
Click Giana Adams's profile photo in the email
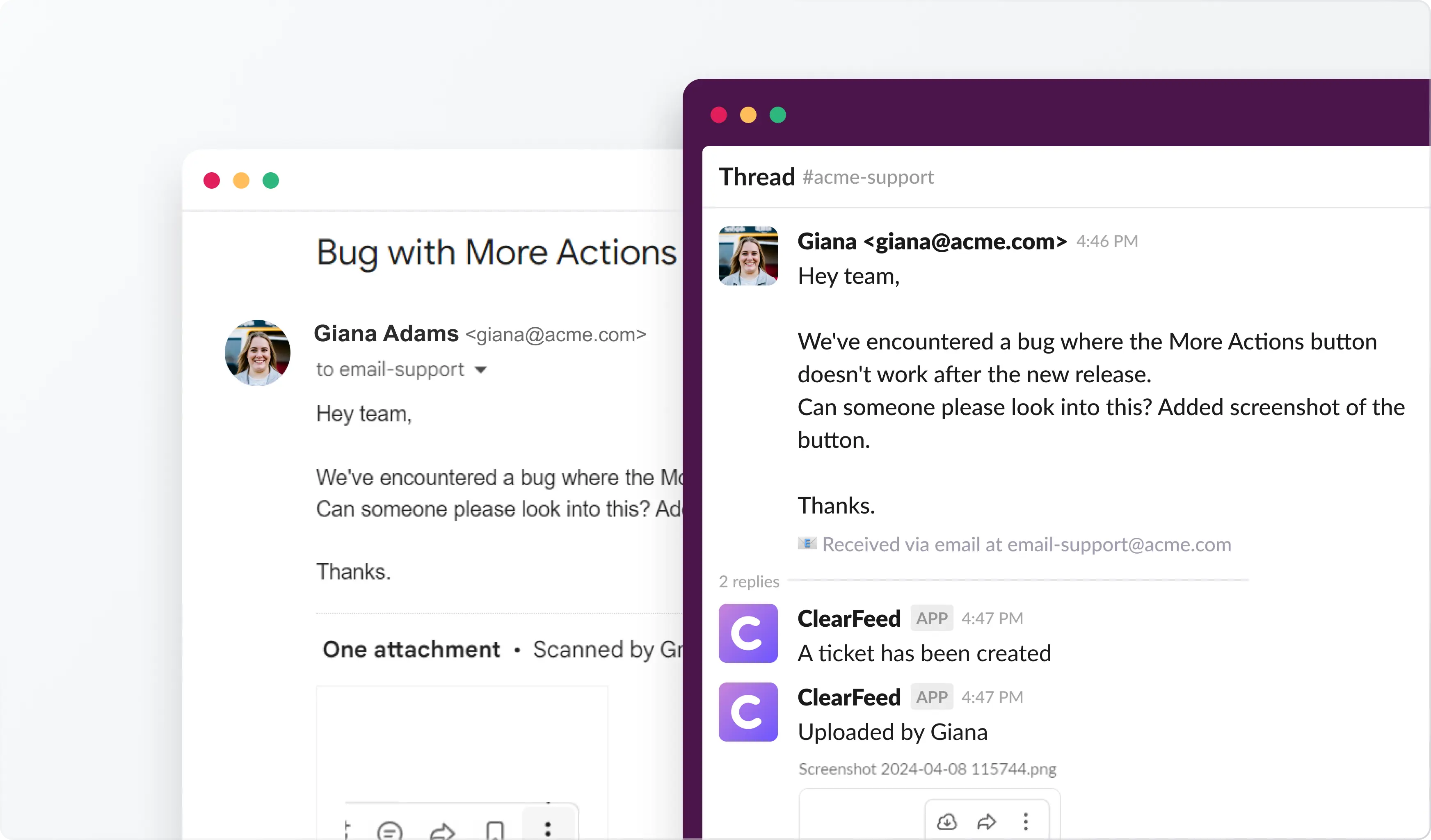[257, 352]
